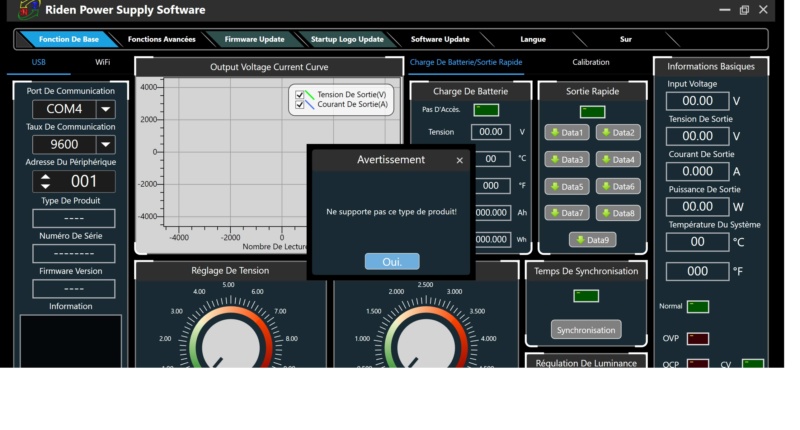Uncheck Tension De Sortie(V) curve checkbox
This screenshot has width=800, height=430.
pos(299,95)
